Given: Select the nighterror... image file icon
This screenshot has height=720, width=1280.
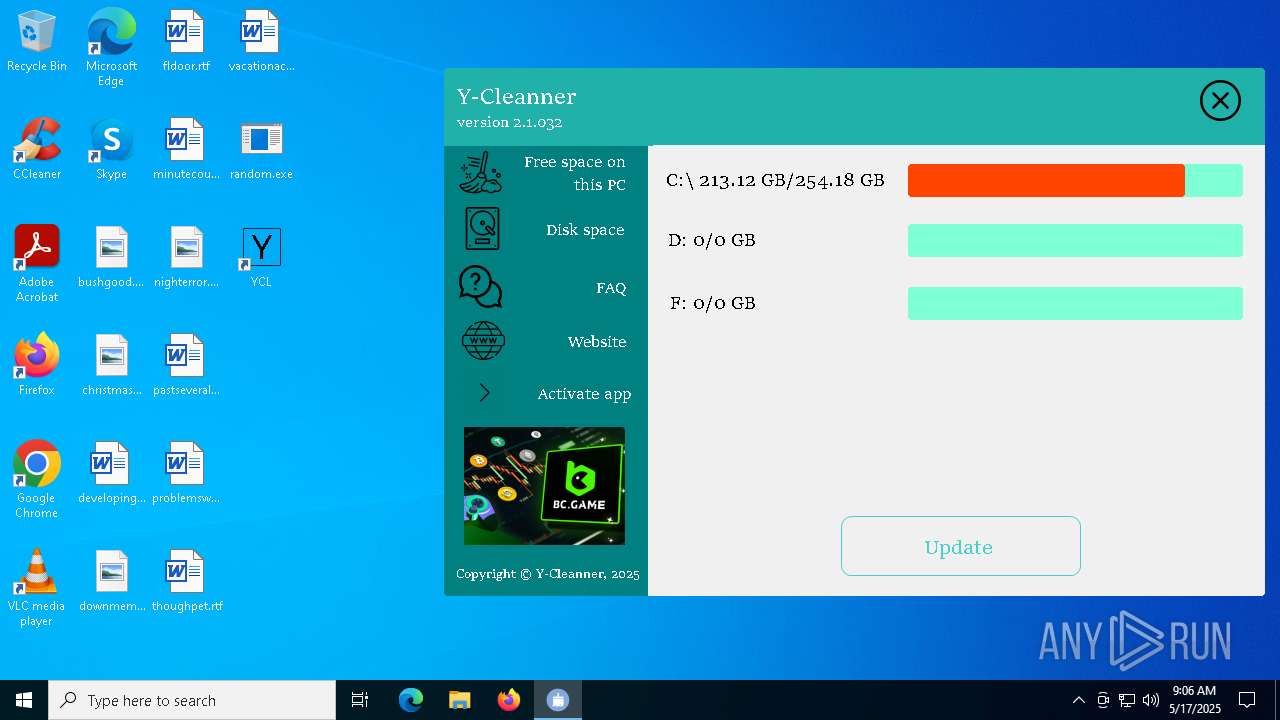Looking at the screenshot, I should pos(186,257).
